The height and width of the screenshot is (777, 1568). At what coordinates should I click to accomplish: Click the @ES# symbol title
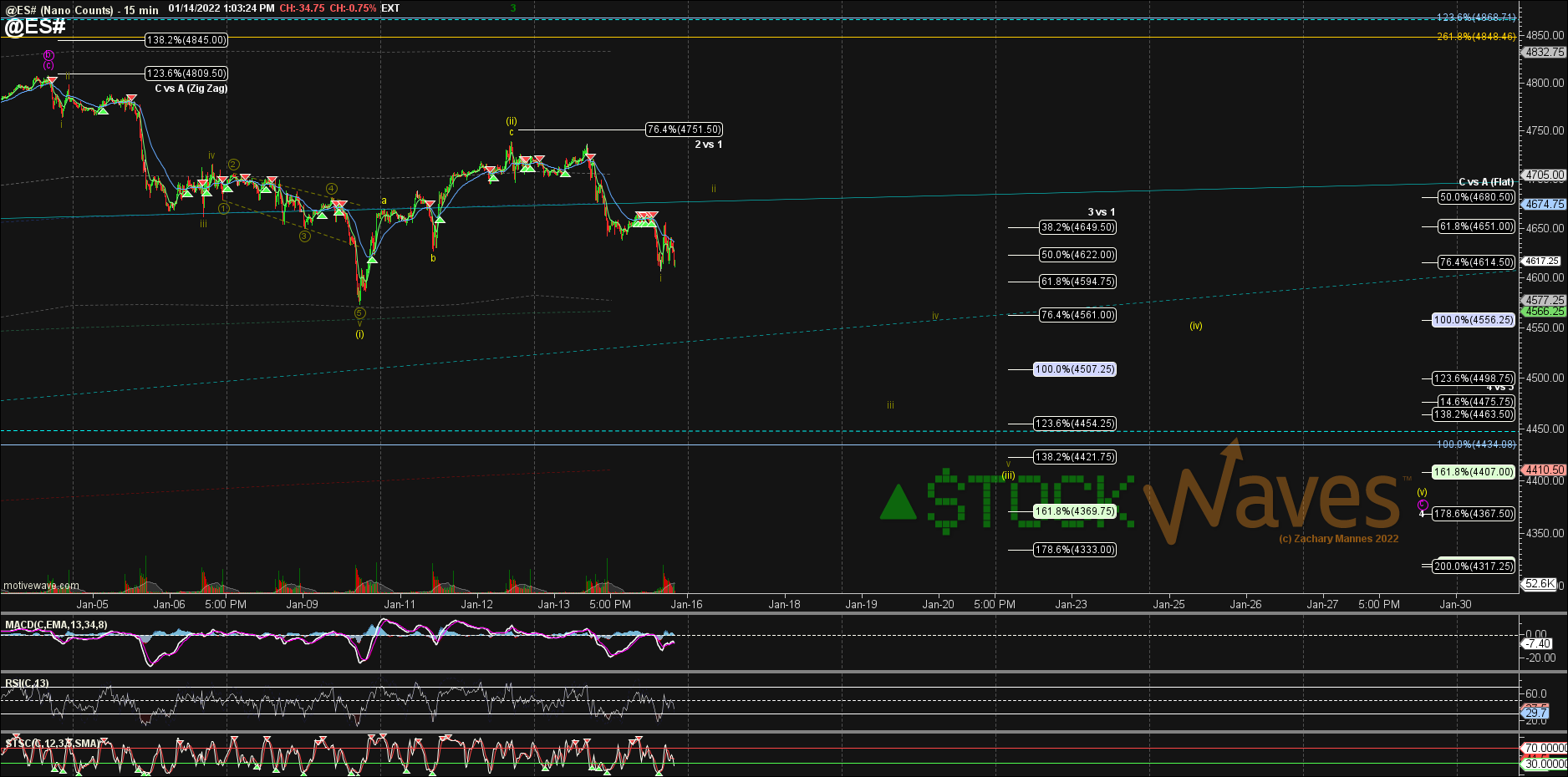[x=35, y=27]
